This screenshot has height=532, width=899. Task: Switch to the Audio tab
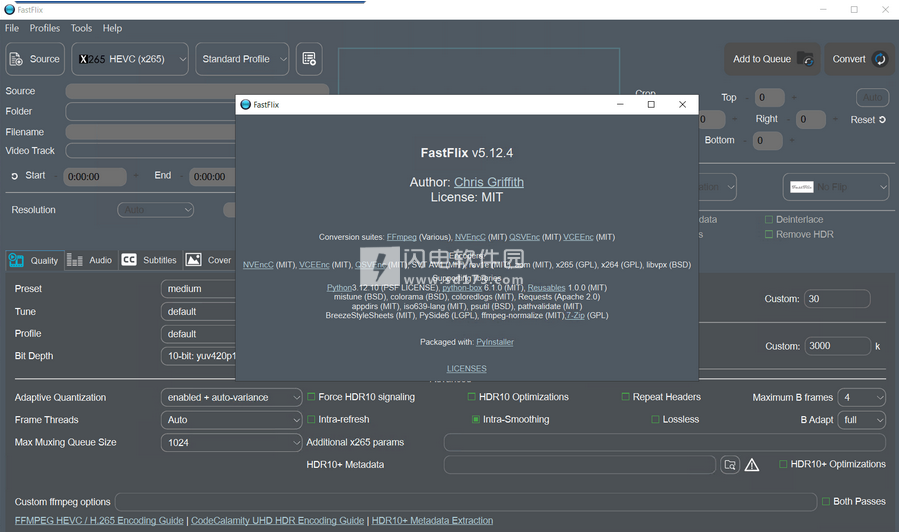90,260
